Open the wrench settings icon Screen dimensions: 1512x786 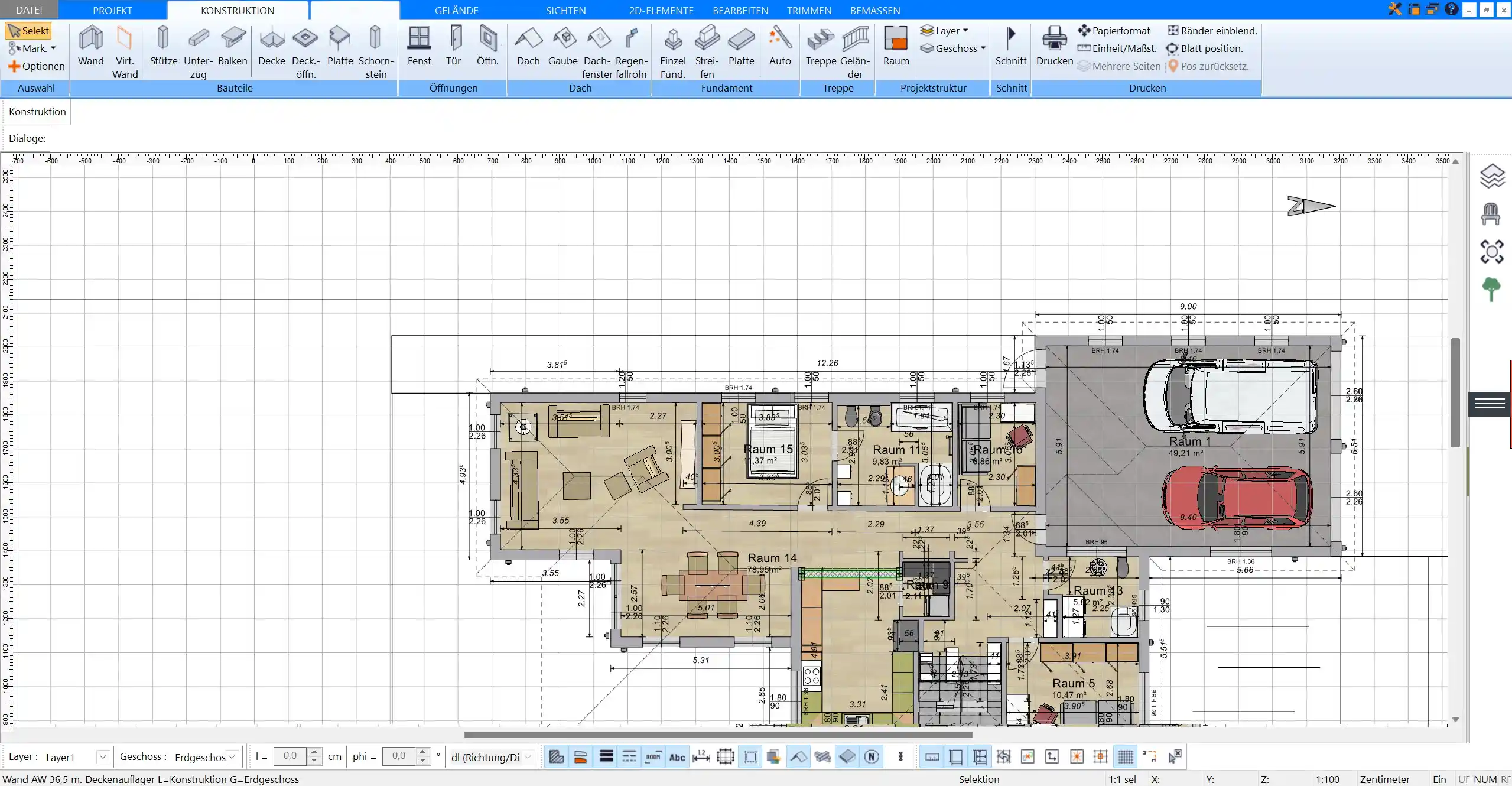point(1394,9)
